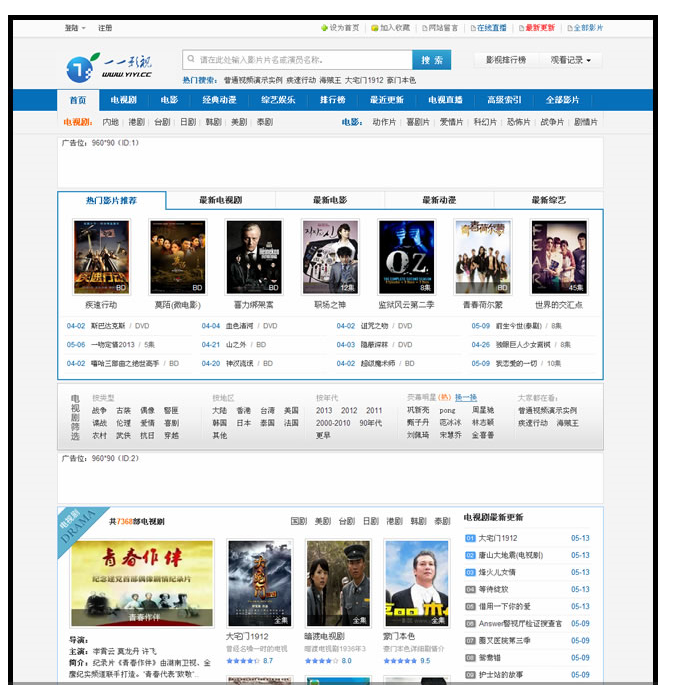Screen dimensions: 682x685
Task: Expand the 观看记录 dropdown
Action: click(x=570, y=60)
